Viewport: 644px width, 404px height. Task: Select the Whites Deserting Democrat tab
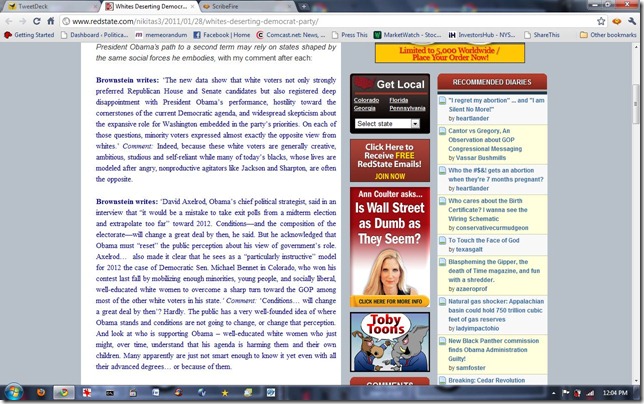tap(150, 6)
